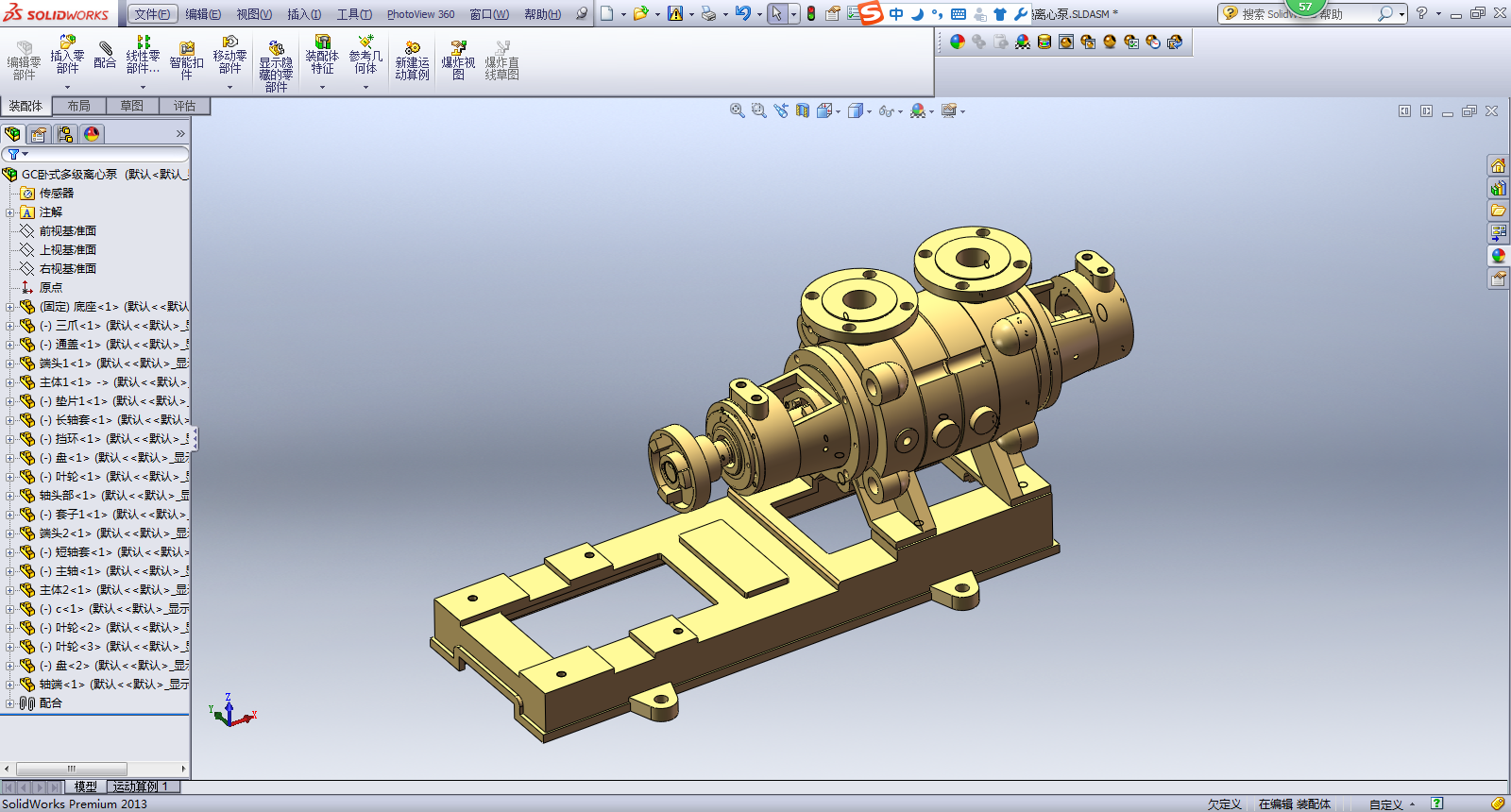The image size is (1511, 812).
Task: Open the 插入(I) menu
Action: coord(304,14)
